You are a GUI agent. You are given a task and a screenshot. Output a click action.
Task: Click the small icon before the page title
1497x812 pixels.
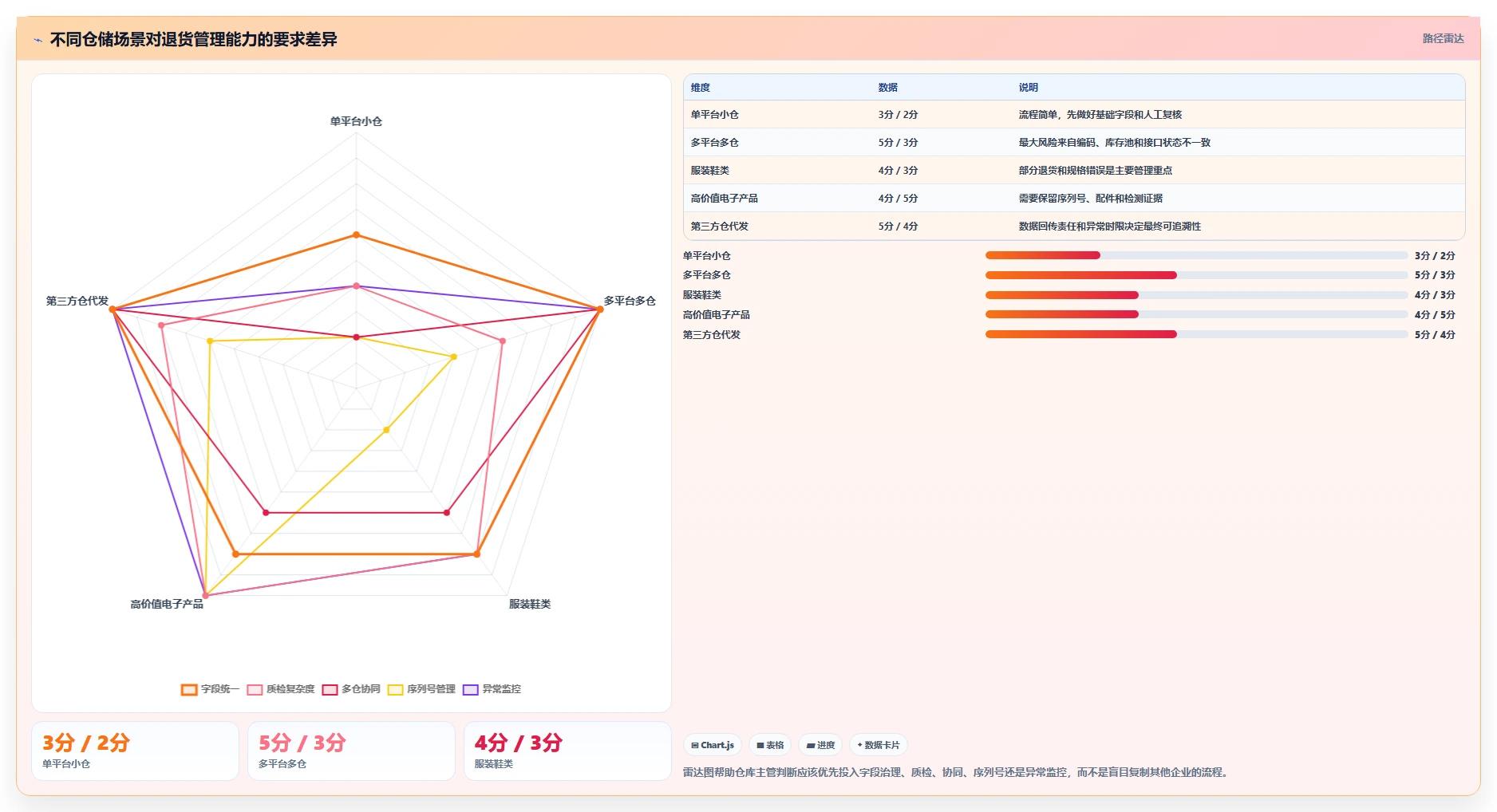pyautogui.click(x=38, y=40)
